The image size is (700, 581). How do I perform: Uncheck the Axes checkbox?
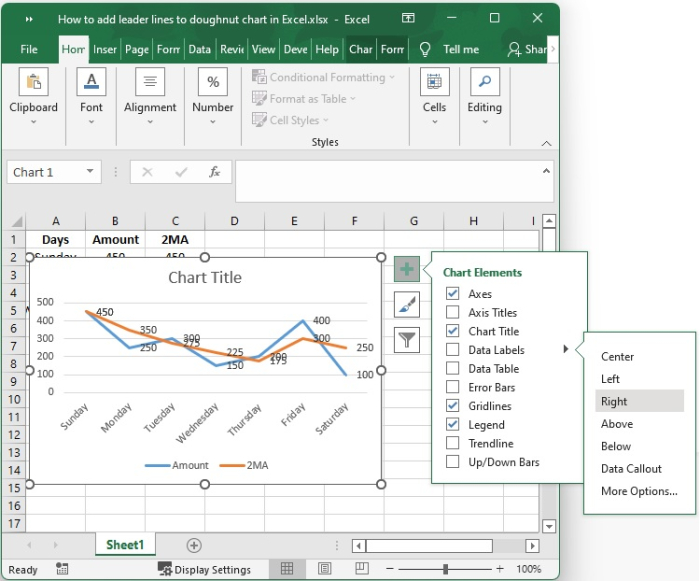452,293
